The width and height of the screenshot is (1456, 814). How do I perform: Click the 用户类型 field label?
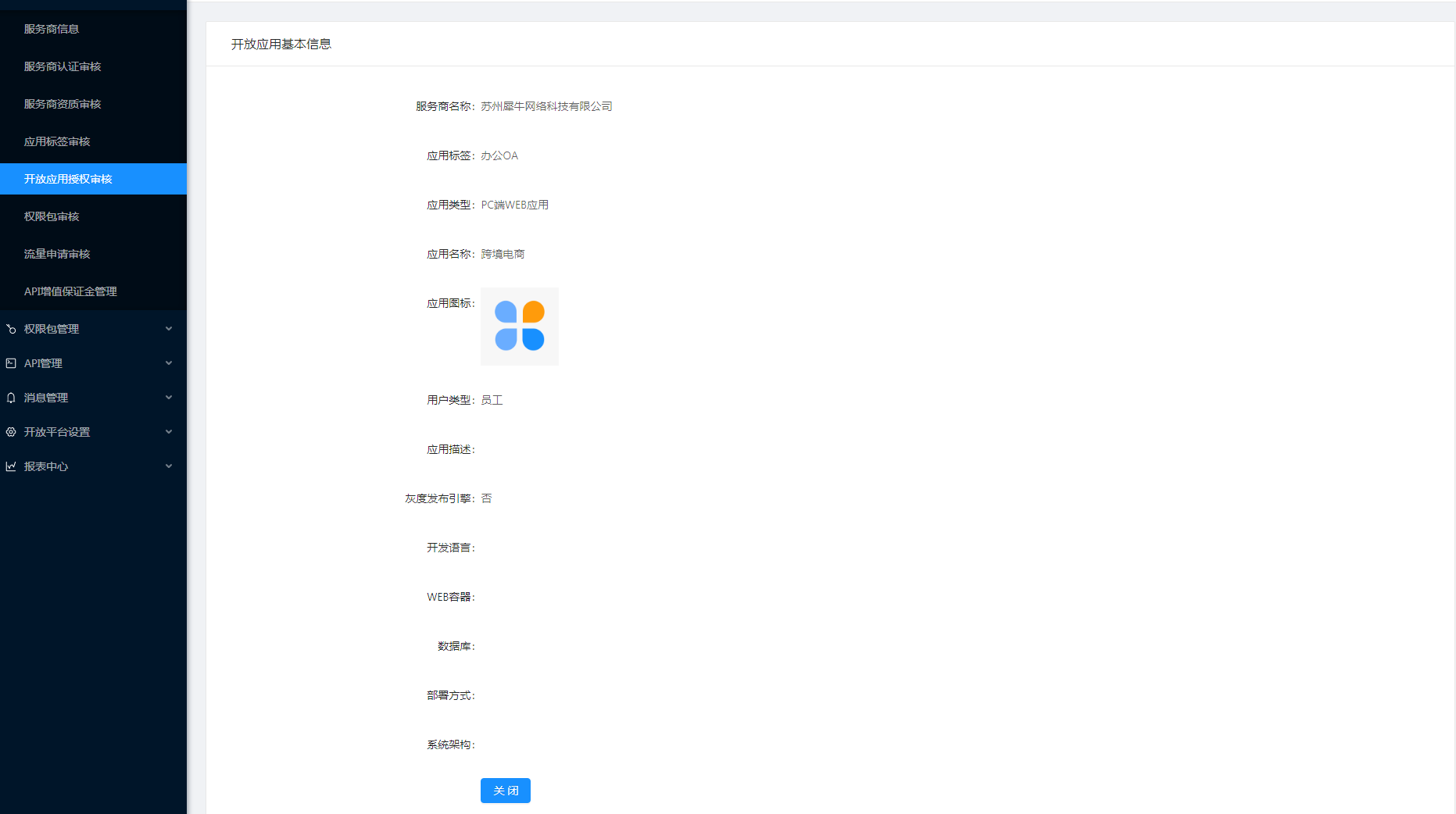pos(450,400)
